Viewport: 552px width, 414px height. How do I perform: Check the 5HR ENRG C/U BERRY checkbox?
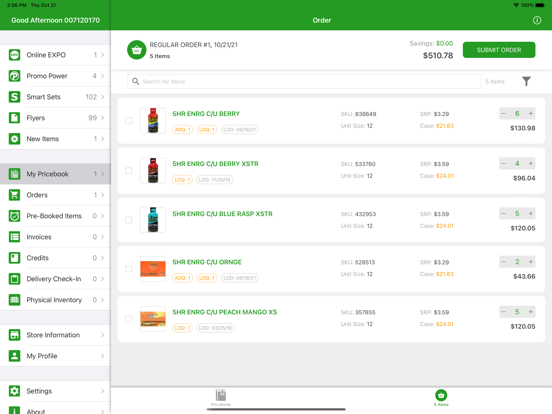click(129, 120)
